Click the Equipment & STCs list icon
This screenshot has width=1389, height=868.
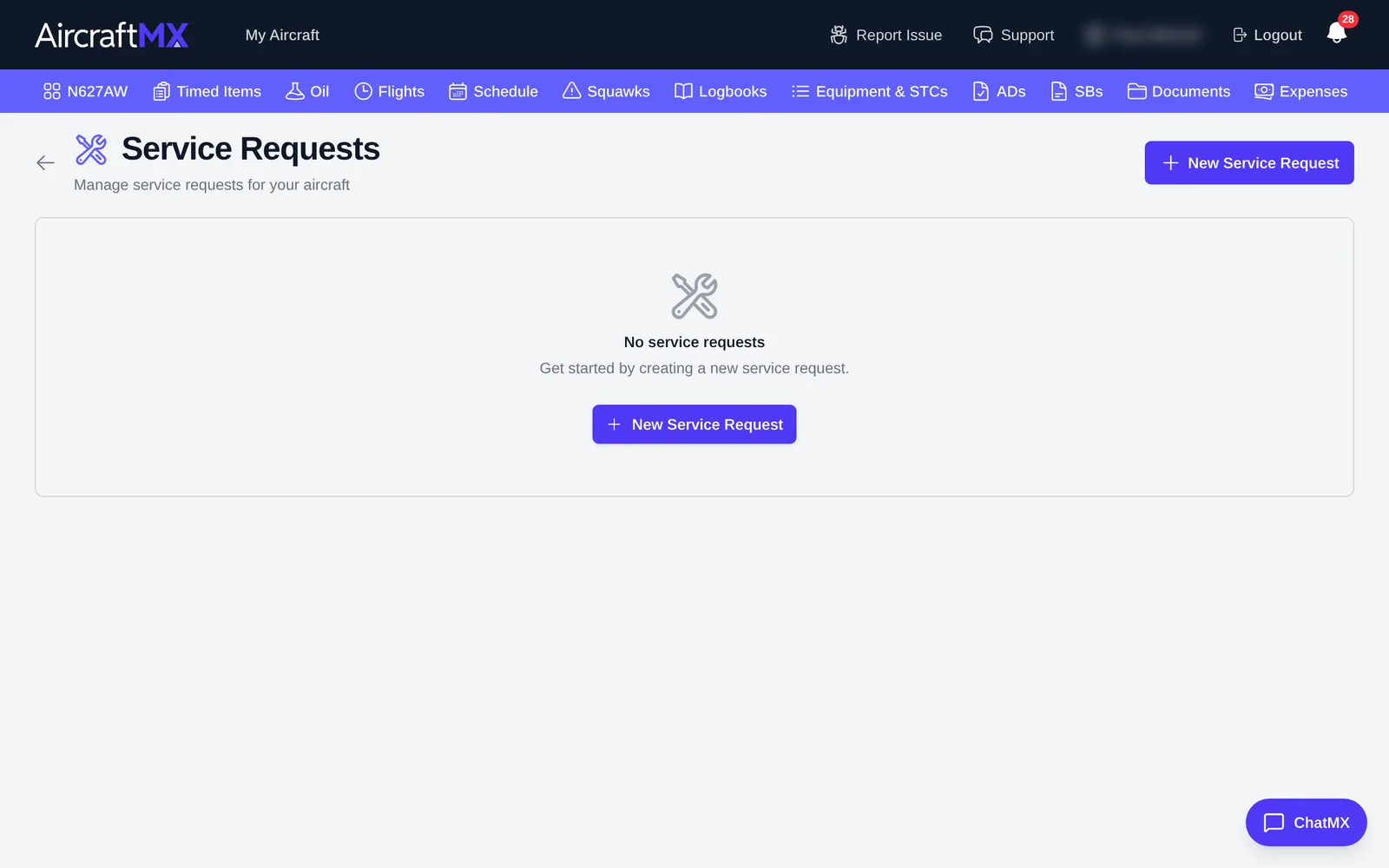800,91
